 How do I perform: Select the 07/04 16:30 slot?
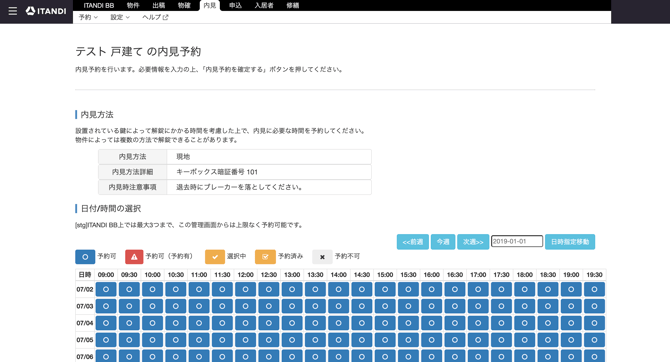455,323
